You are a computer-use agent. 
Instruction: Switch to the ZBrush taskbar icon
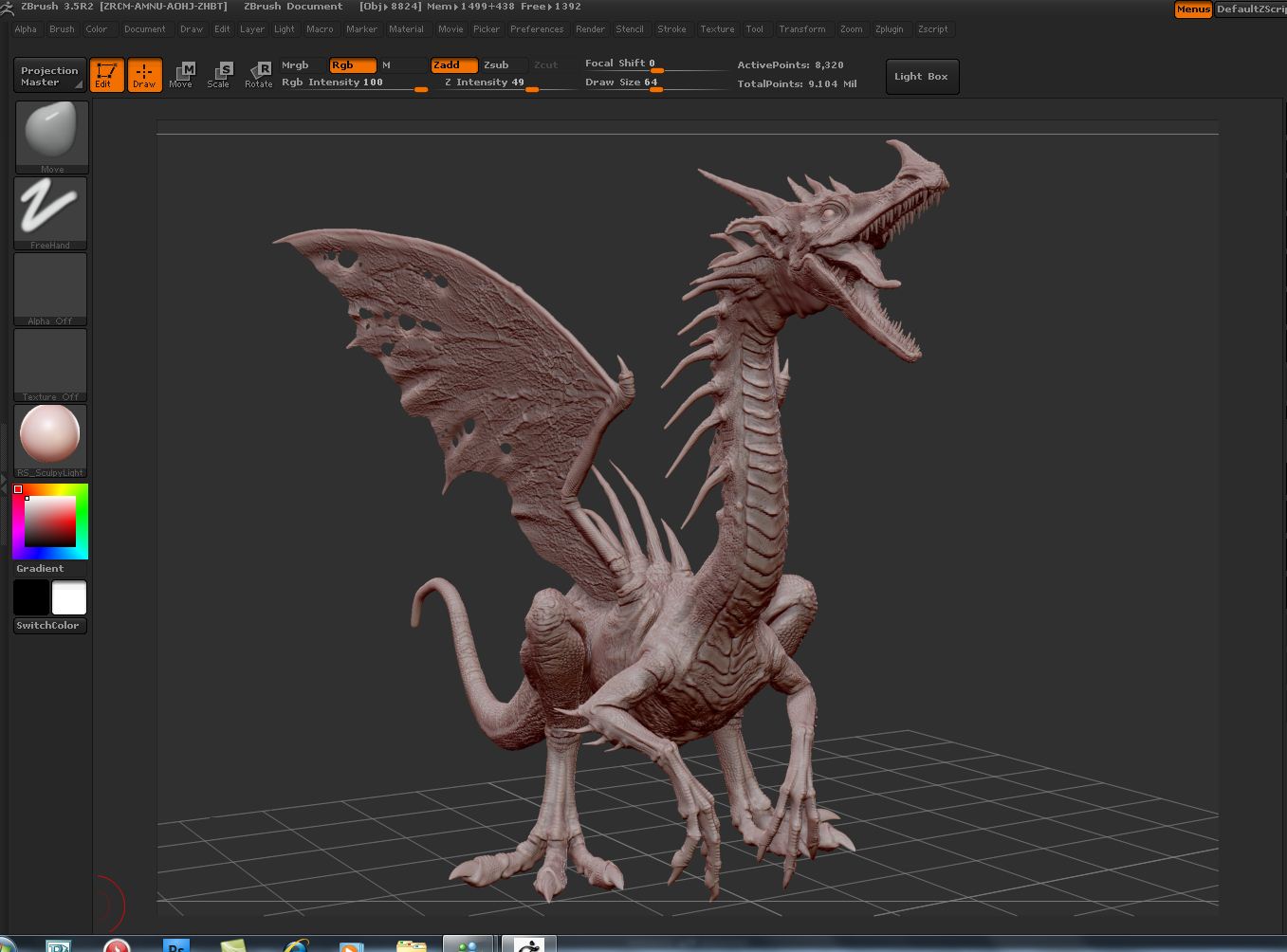[528, 944]
